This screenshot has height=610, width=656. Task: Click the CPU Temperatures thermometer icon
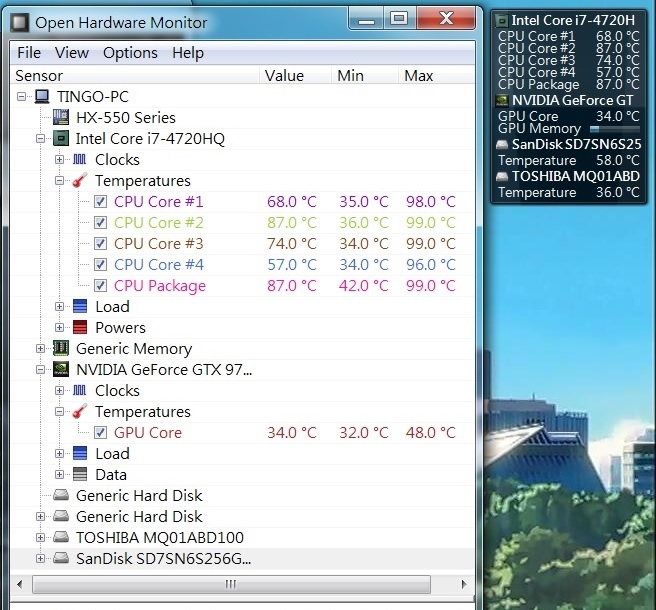click(x=79, y=180)
